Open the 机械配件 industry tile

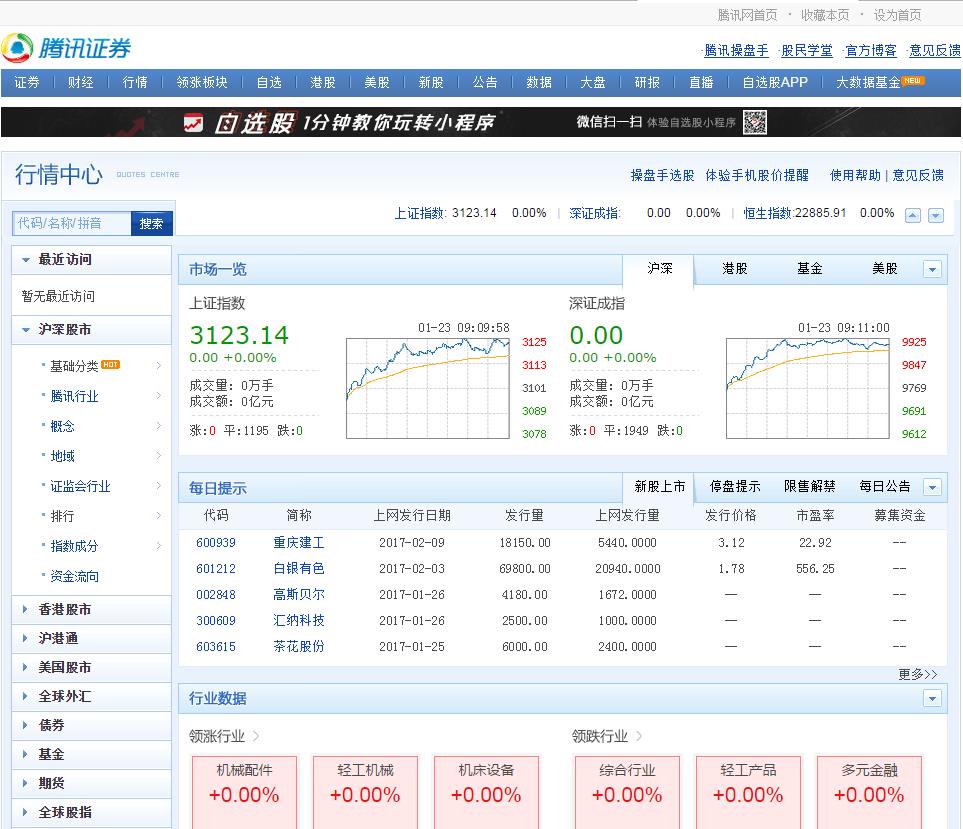click(x=244, y=792)
